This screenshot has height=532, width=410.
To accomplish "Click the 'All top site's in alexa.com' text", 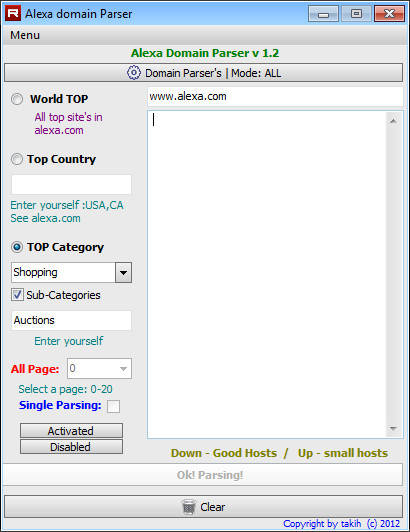I will [68, 124].
